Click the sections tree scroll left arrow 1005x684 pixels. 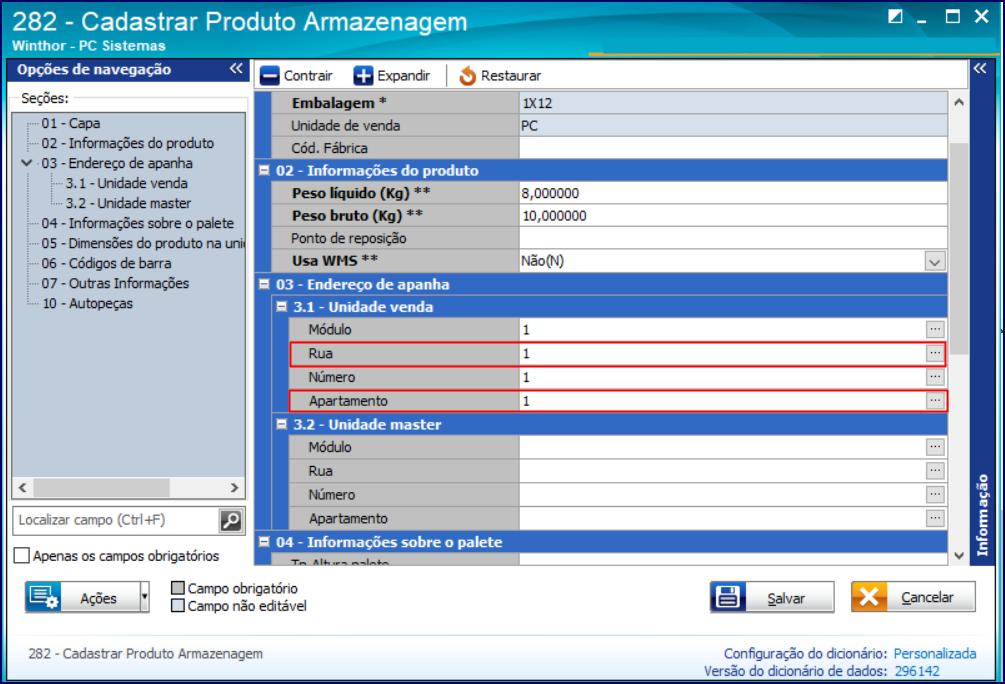click(23, 488)
